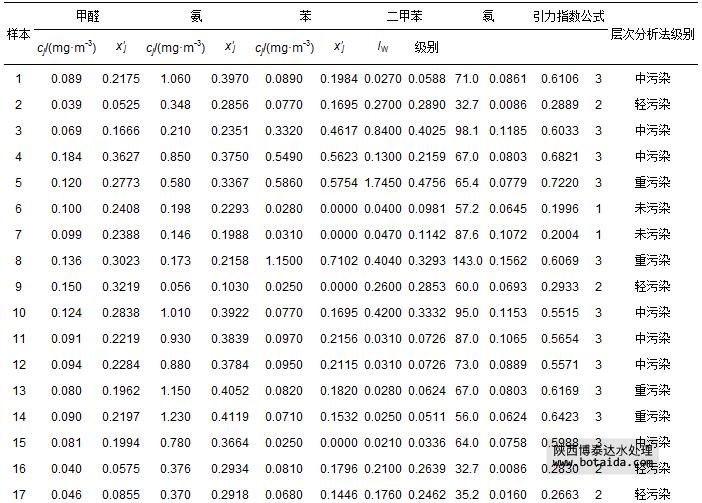Select the formaldehyde value 0.184
Screen dimensions: 702x503
(69, 156)
